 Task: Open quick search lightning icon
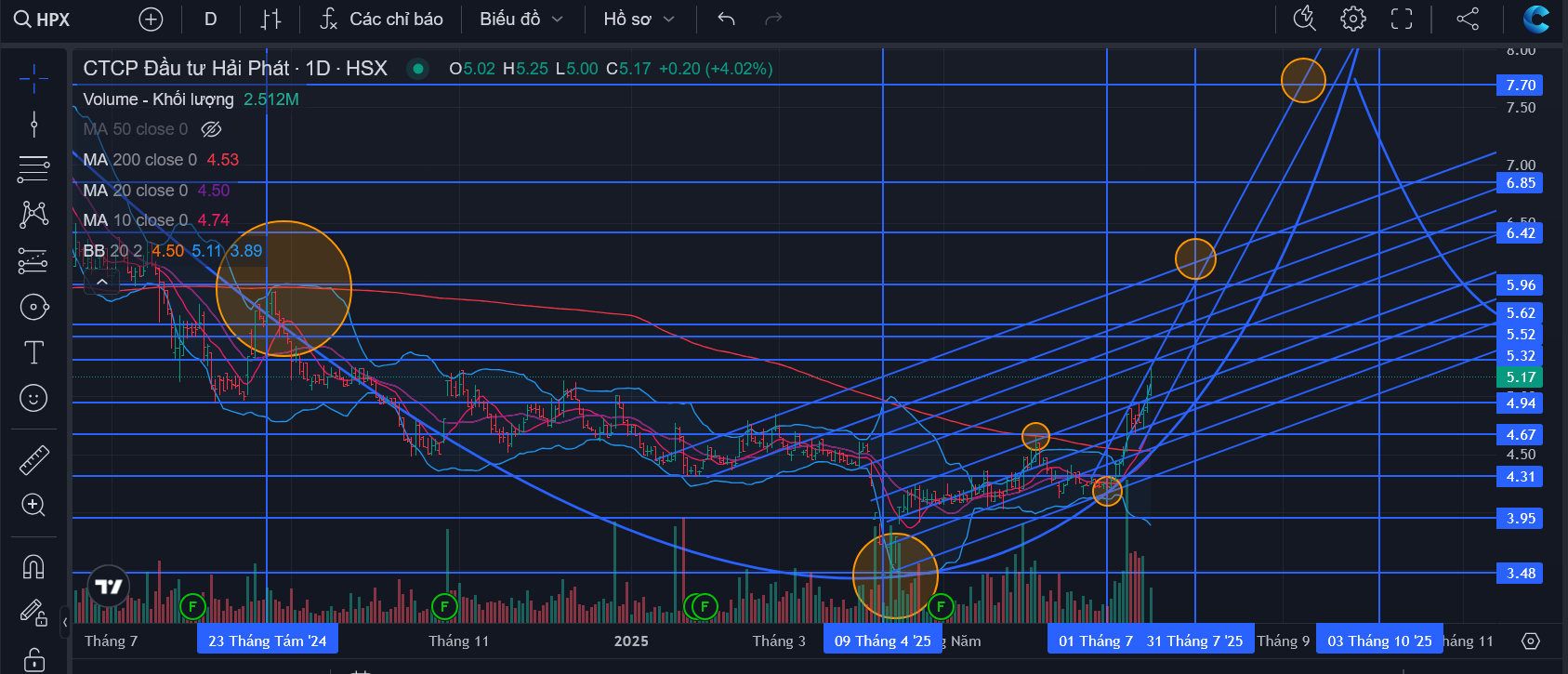(1305, 19)
